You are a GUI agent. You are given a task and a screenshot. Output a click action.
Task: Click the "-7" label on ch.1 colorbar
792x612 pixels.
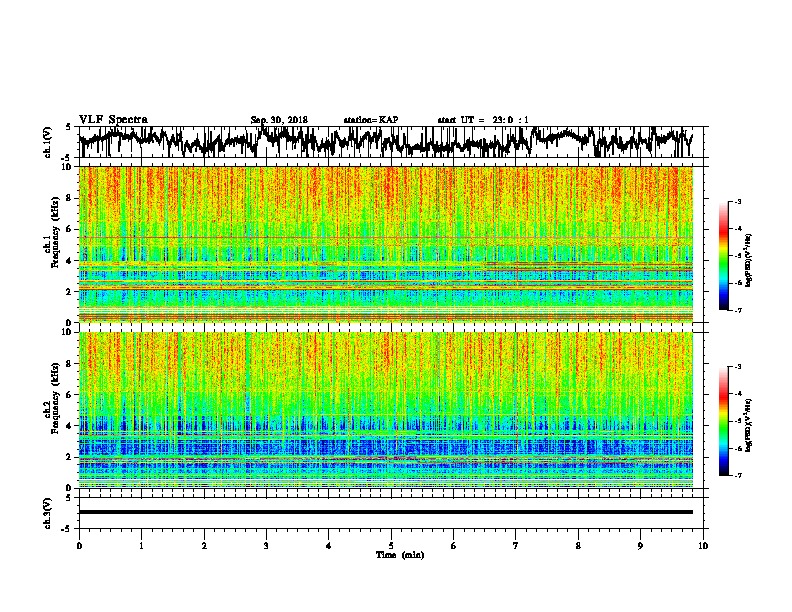(738, 310)
